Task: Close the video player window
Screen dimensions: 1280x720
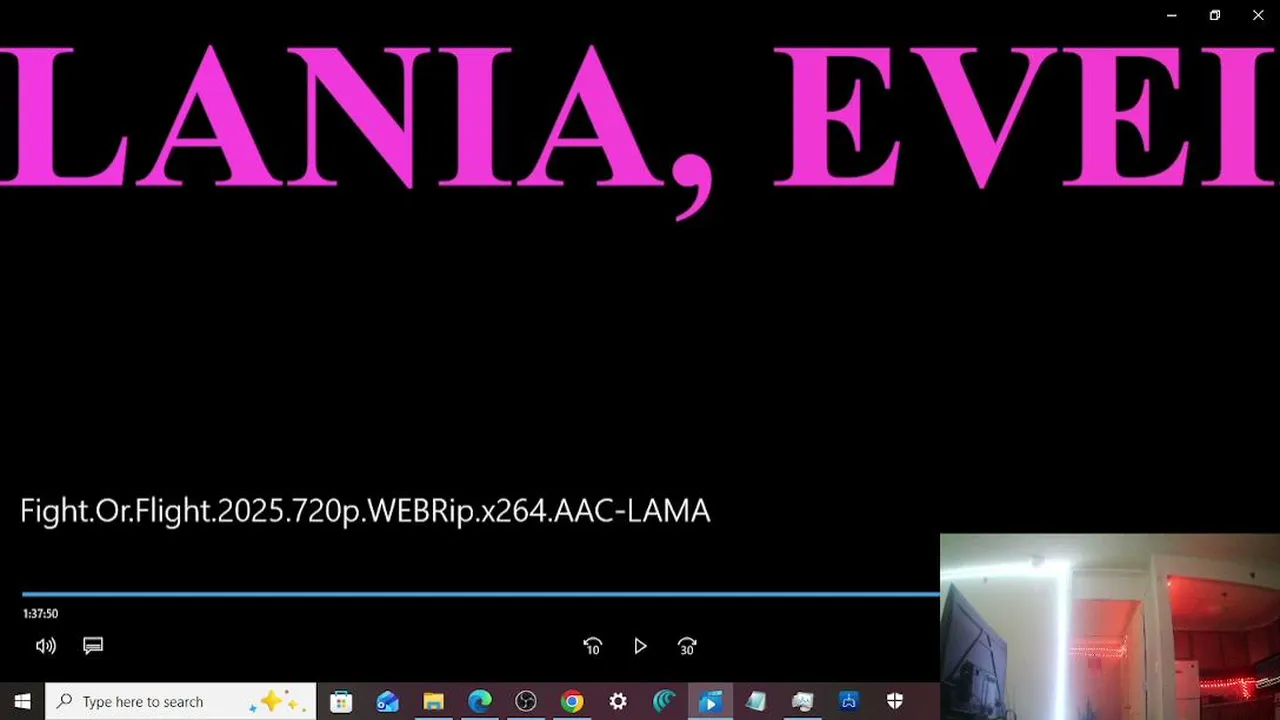Action: (1258, 15)
